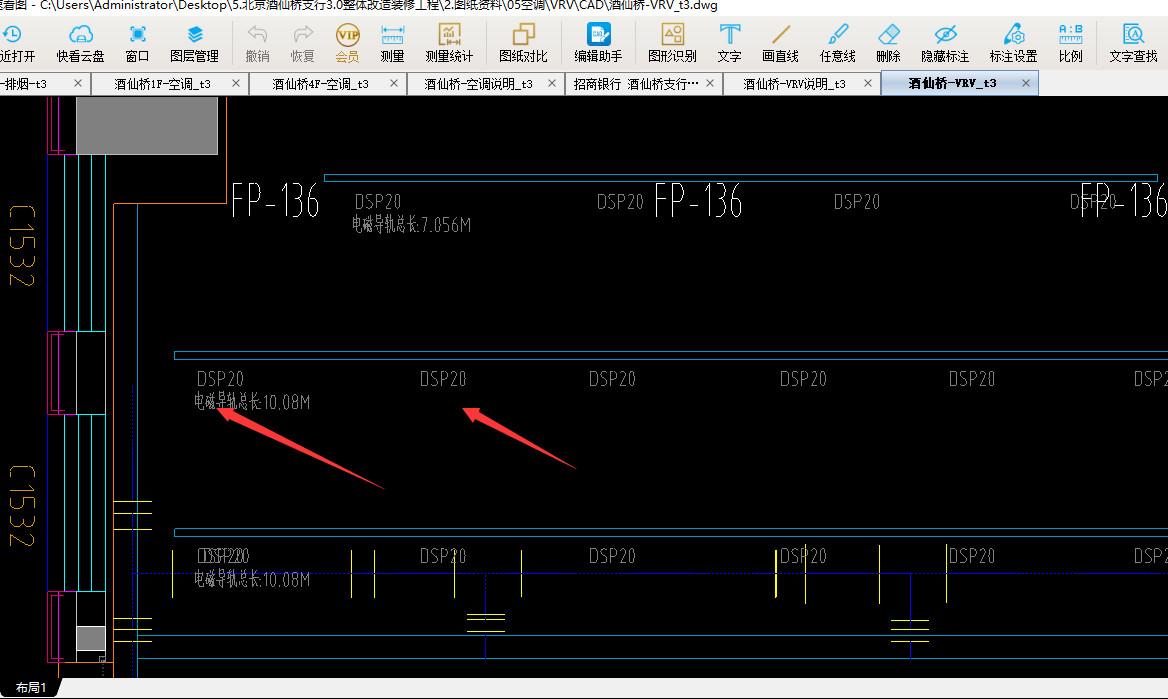Click the gray rectangle block at top-left of drawing
This screenshot has width=1168, height=699.
pos(147,125)
